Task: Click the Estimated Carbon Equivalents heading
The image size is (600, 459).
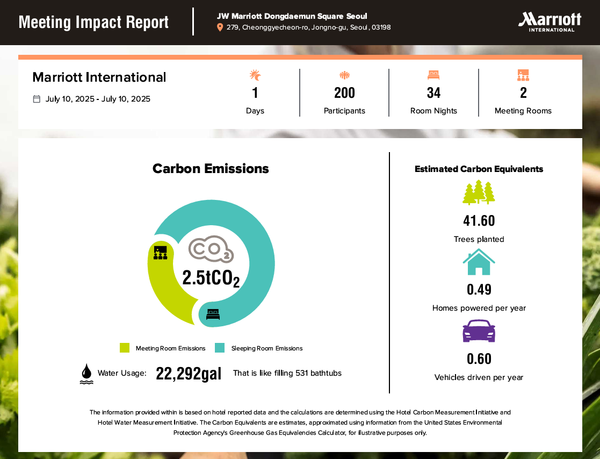Action: (x=479, y=169)
